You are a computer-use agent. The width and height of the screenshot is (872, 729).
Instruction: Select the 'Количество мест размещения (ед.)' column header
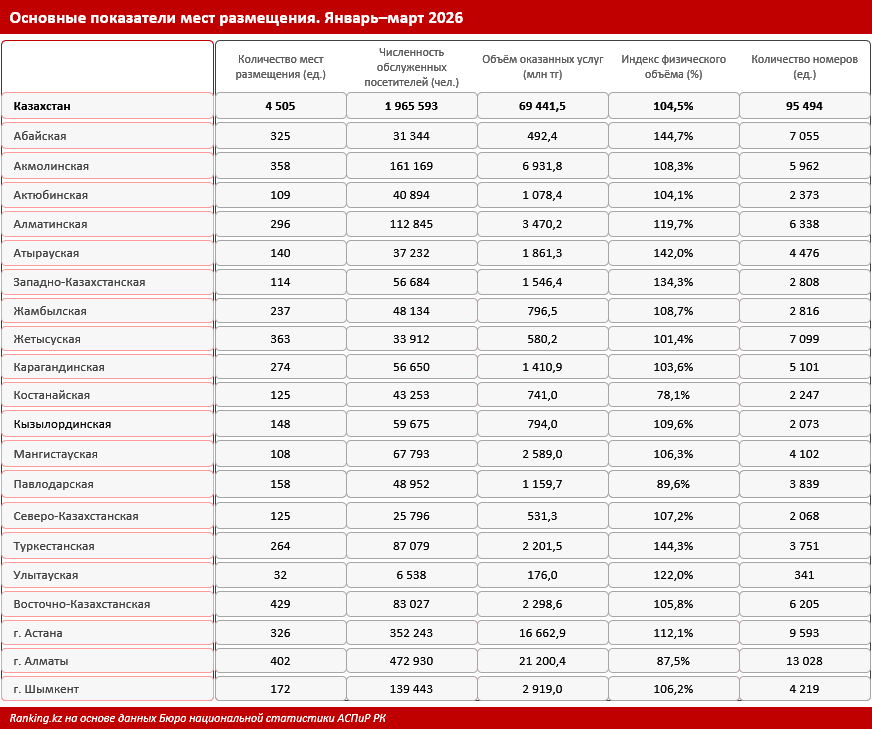[280, 67]
